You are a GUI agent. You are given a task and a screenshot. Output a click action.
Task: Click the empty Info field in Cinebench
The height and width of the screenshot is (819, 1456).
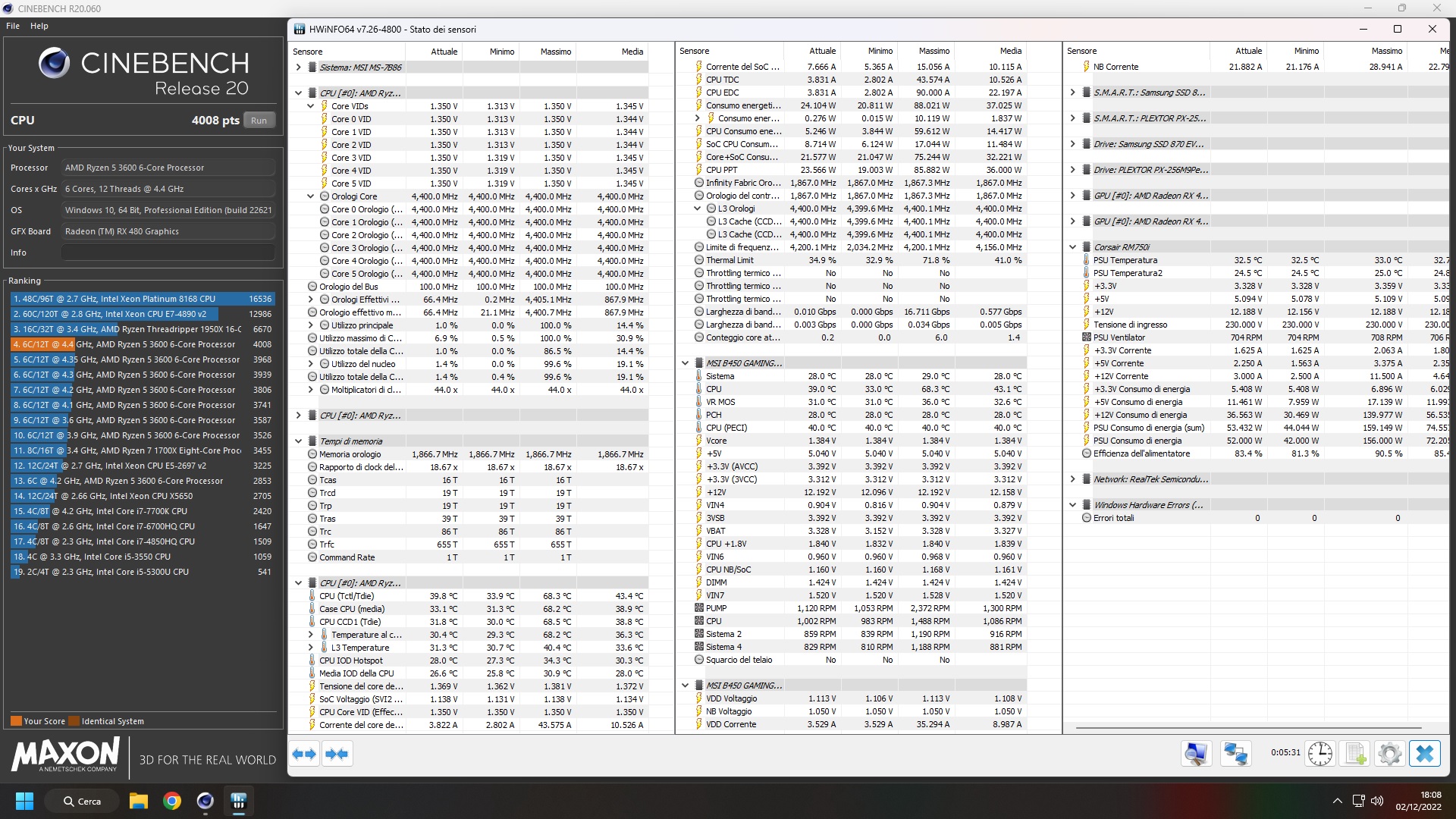coord(168,253)
